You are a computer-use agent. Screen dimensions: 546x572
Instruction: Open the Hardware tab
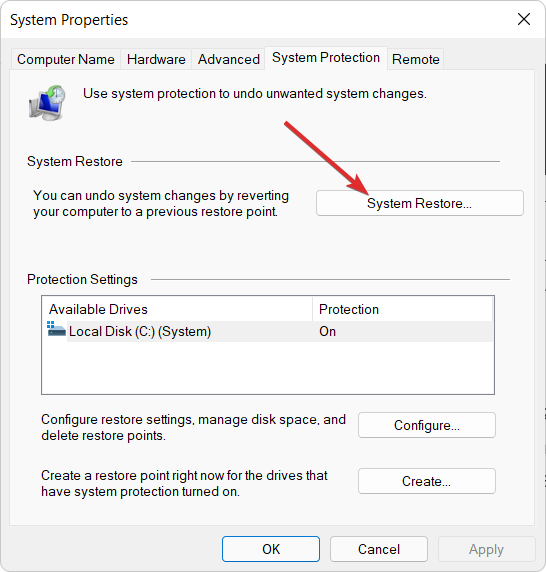[156, 59]
